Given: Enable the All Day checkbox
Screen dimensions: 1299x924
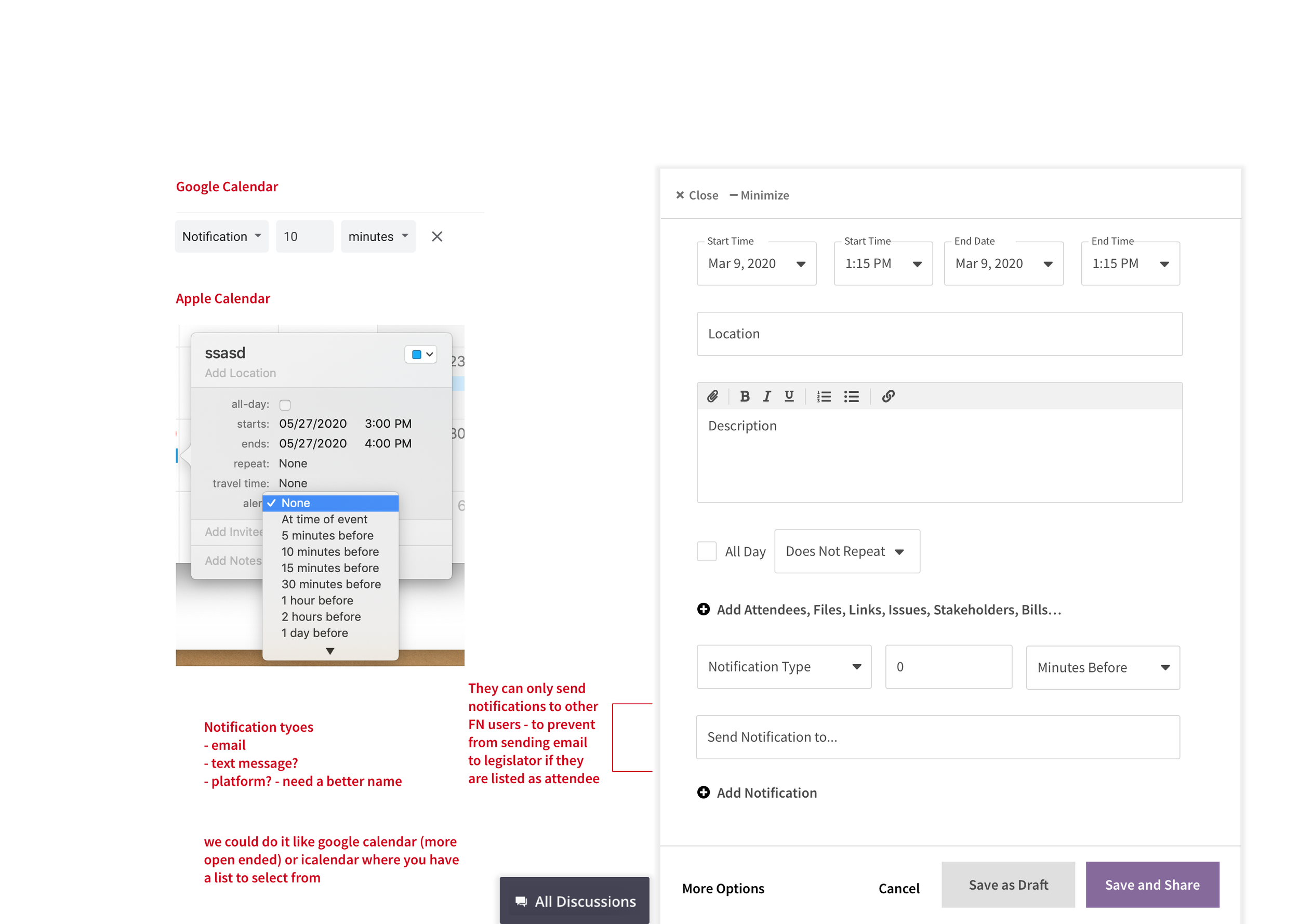Looking at the screenshot, I should (706, 551).
